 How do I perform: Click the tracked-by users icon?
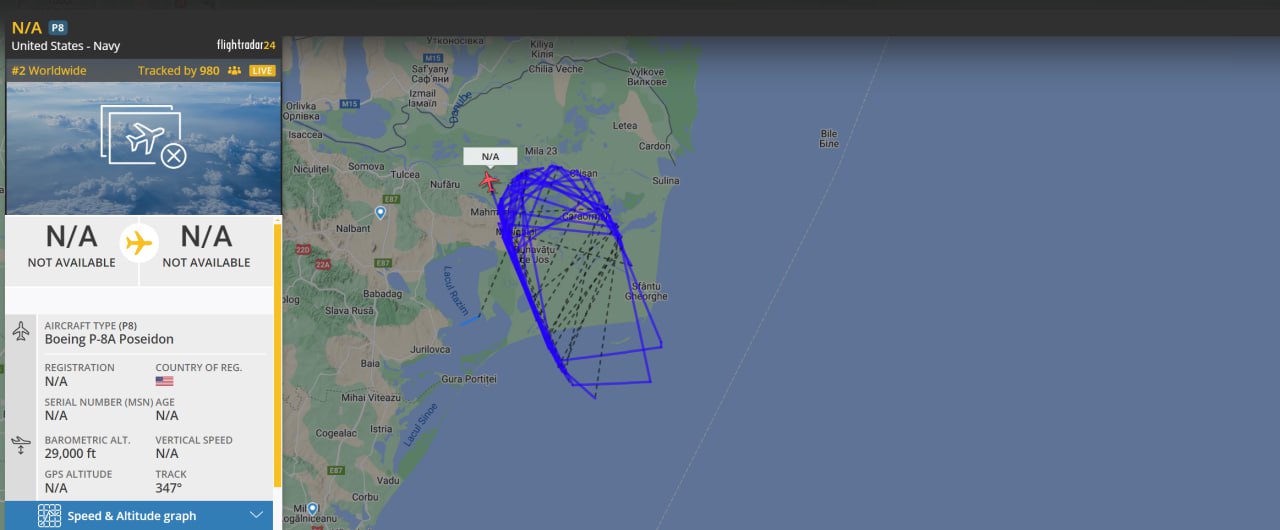pos(235,71)
